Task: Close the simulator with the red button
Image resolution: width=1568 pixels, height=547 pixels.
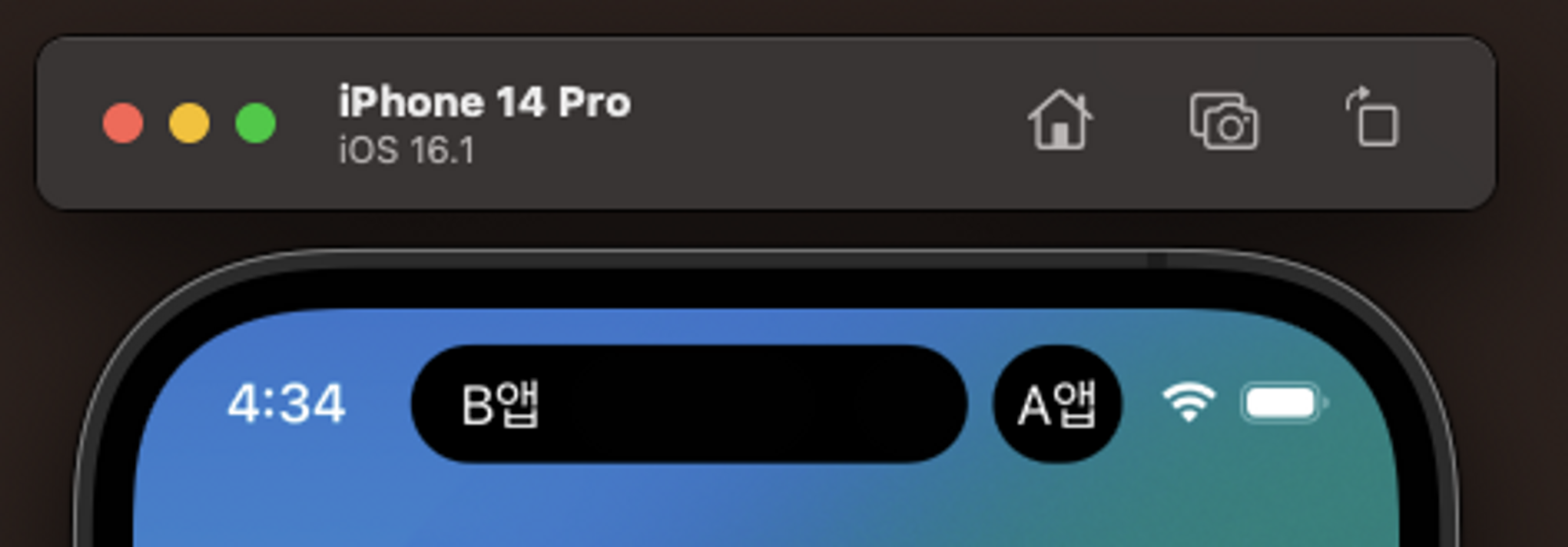Action: [123, 123]
